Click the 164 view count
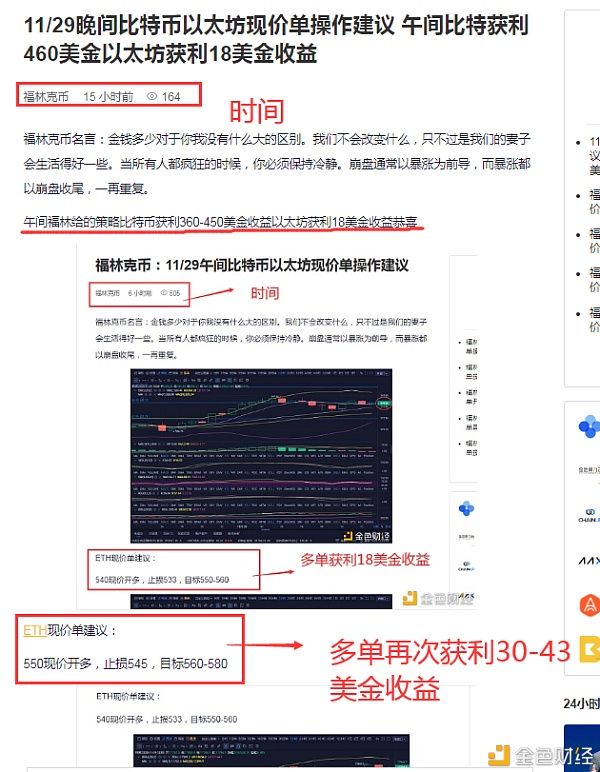The height and width of the screenshot is (772, 600). coord(171,96)
